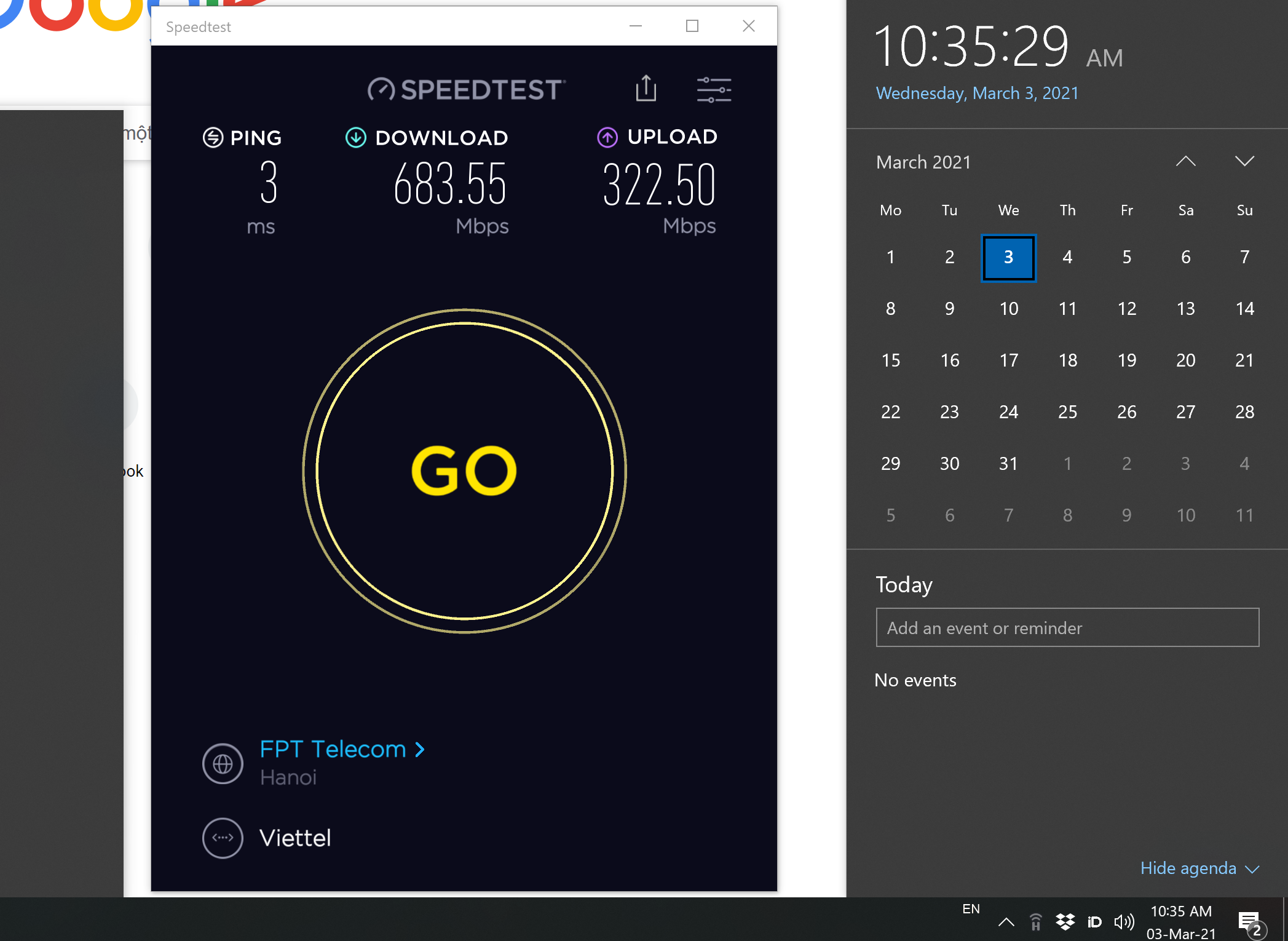Click the iD tray icon
The width and height of the screenshot is (1288, 941).
point(1094,921)
